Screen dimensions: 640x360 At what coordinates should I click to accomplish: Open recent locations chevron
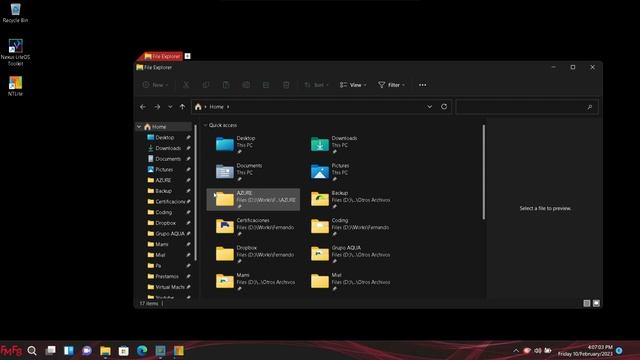point(170,107)
